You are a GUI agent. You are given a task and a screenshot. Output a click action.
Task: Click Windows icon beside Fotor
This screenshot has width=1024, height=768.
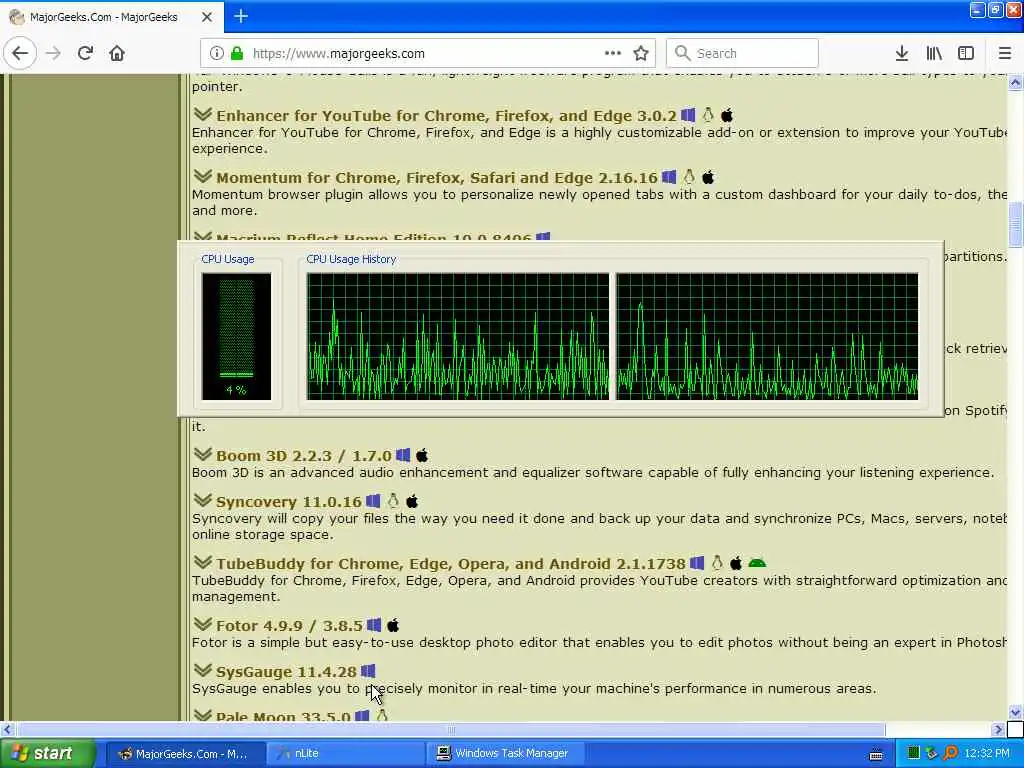tap(374, 625)
